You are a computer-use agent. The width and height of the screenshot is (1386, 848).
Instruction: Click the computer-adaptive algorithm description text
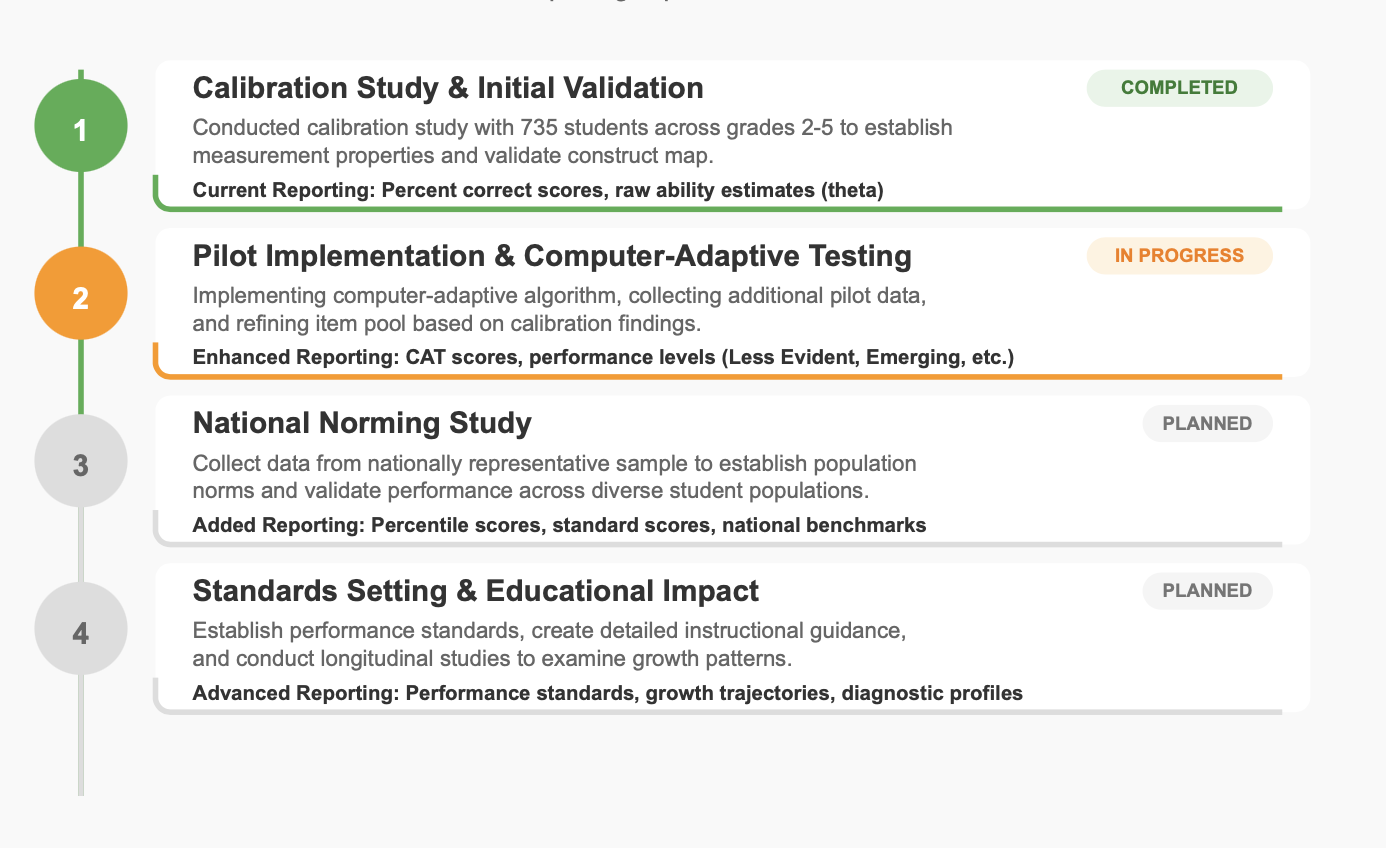560,309
